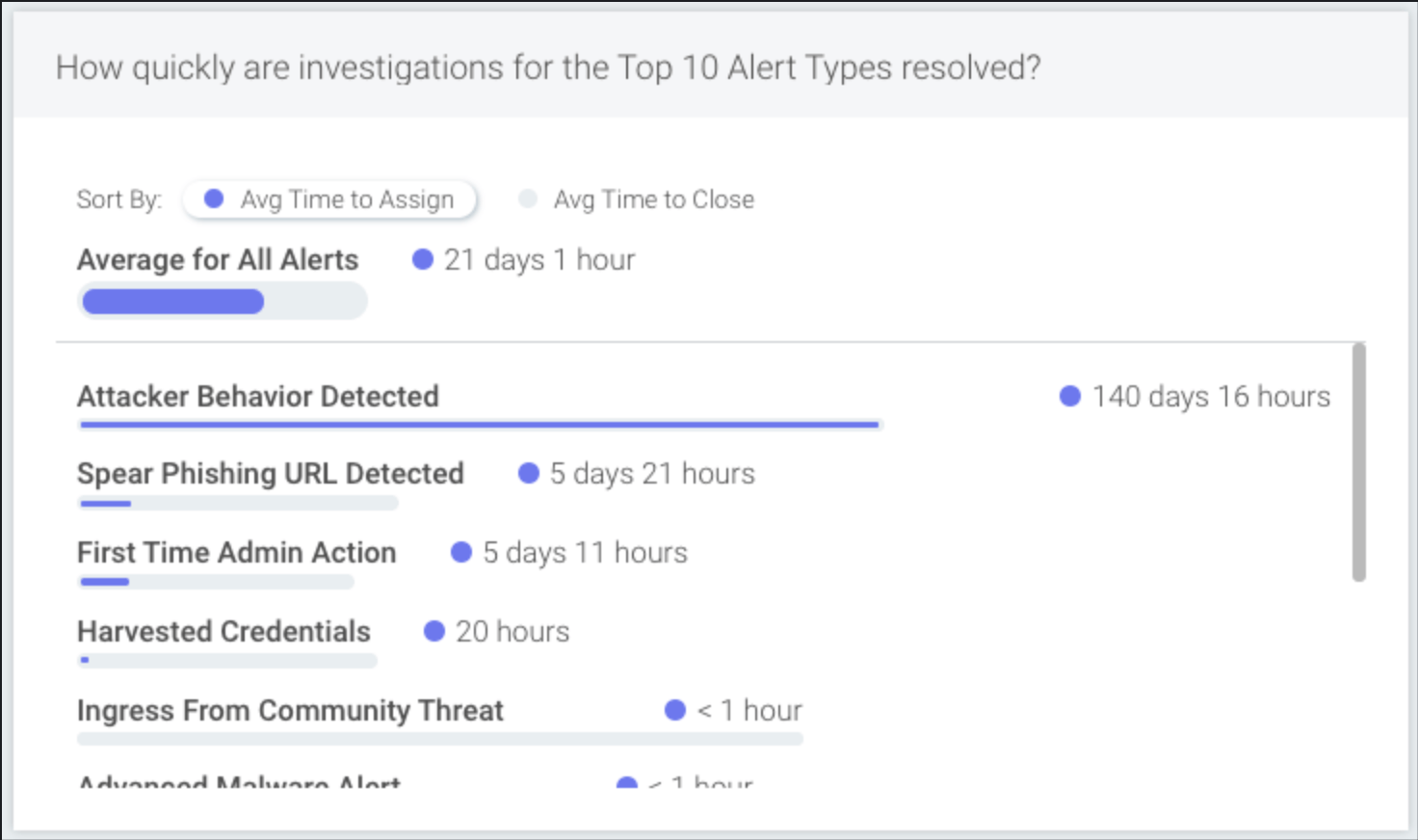Click the blue dot next to Ingress From Community Threat time
Screen dimensions: 1418x840
click(x=674, y=710)
